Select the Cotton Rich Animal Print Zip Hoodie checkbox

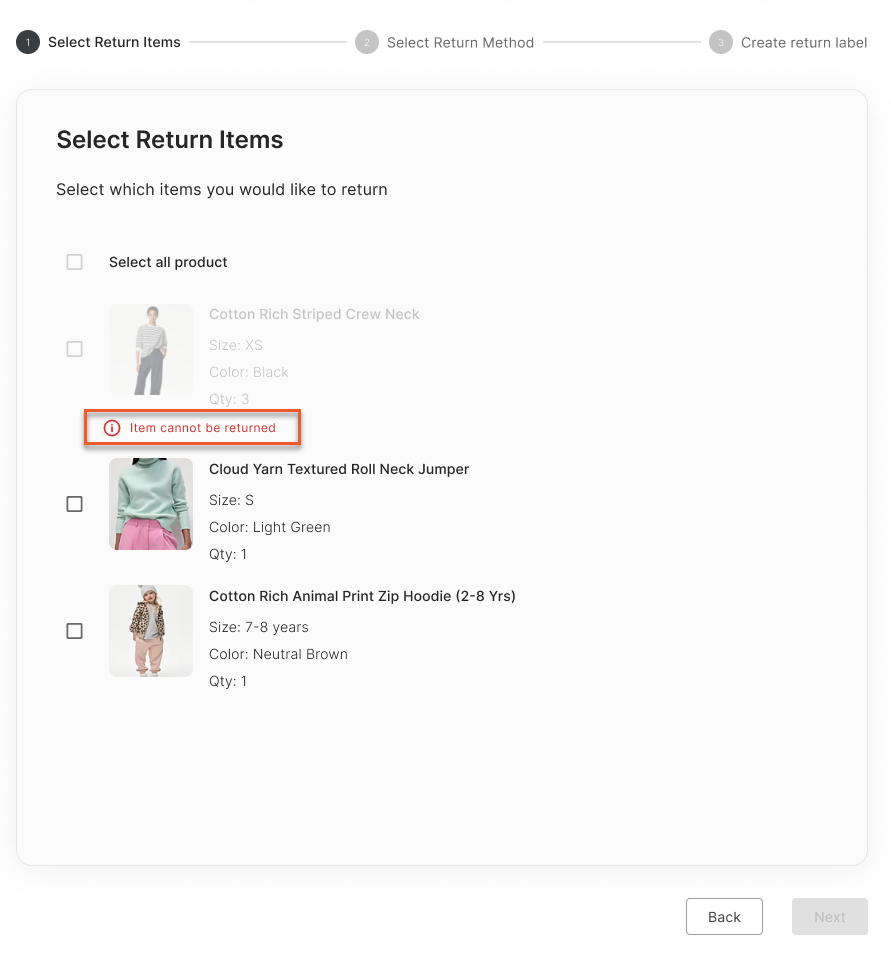point(75,631)
